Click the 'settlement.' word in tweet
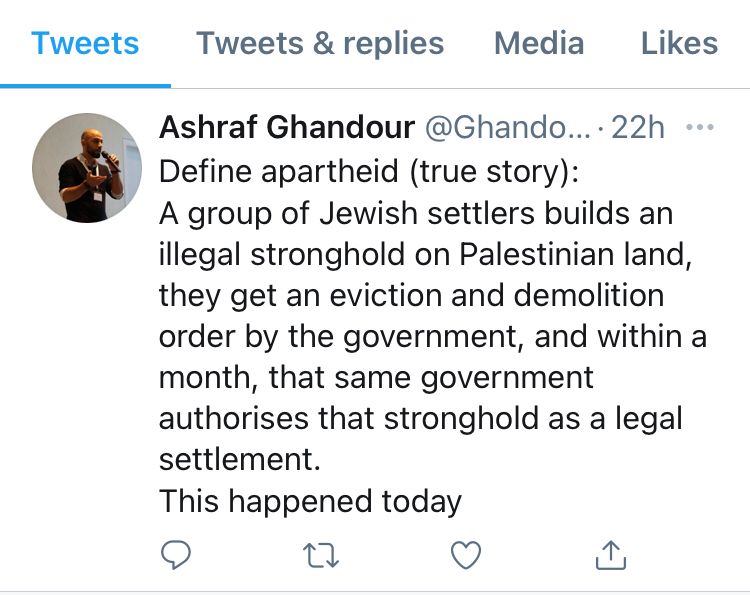The image size is (750, 595). tap(240, 459)
